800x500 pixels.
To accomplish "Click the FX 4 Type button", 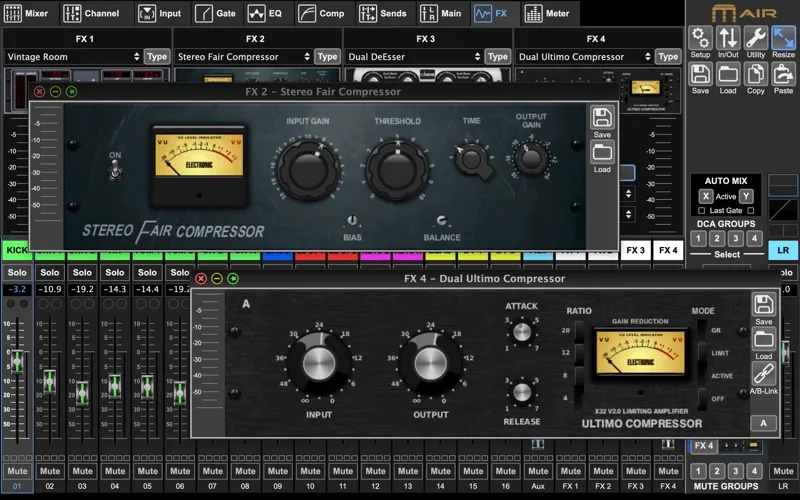I will 668,57.
